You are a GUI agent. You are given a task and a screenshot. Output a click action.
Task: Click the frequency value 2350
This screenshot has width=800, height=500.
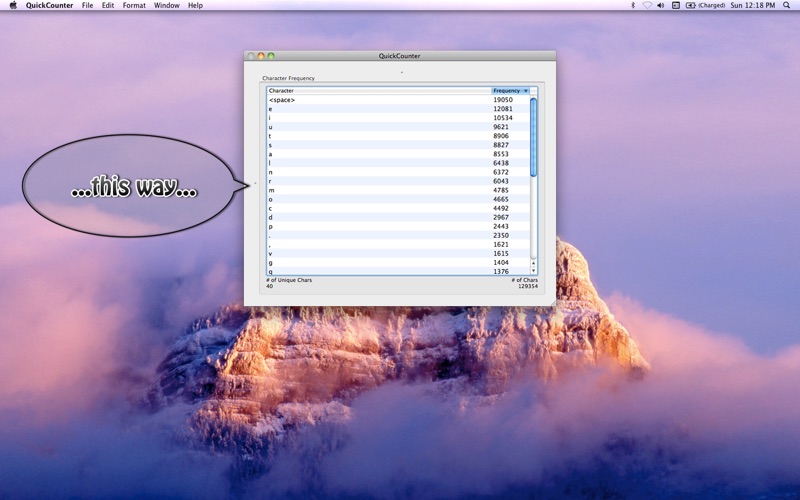point(501,235)
